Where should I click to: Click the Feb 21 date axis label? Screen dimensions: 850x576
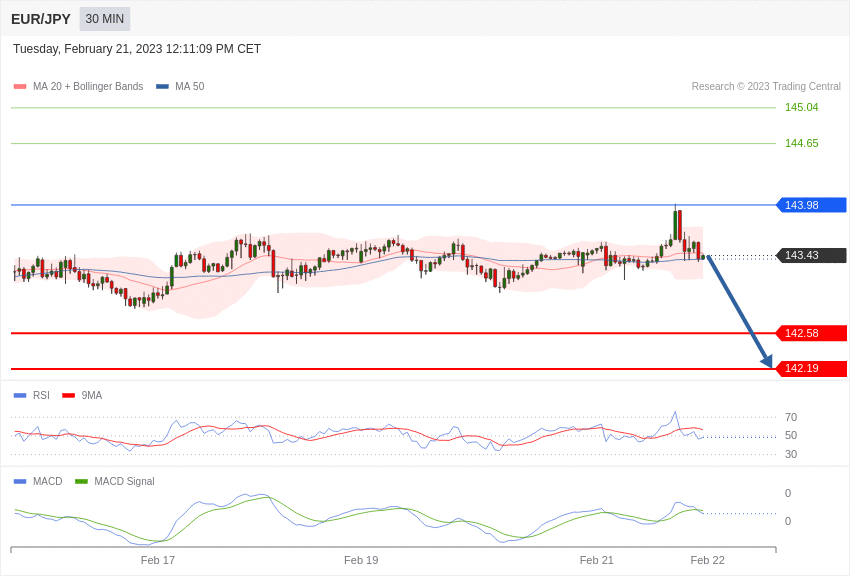[x=596, y=560]
